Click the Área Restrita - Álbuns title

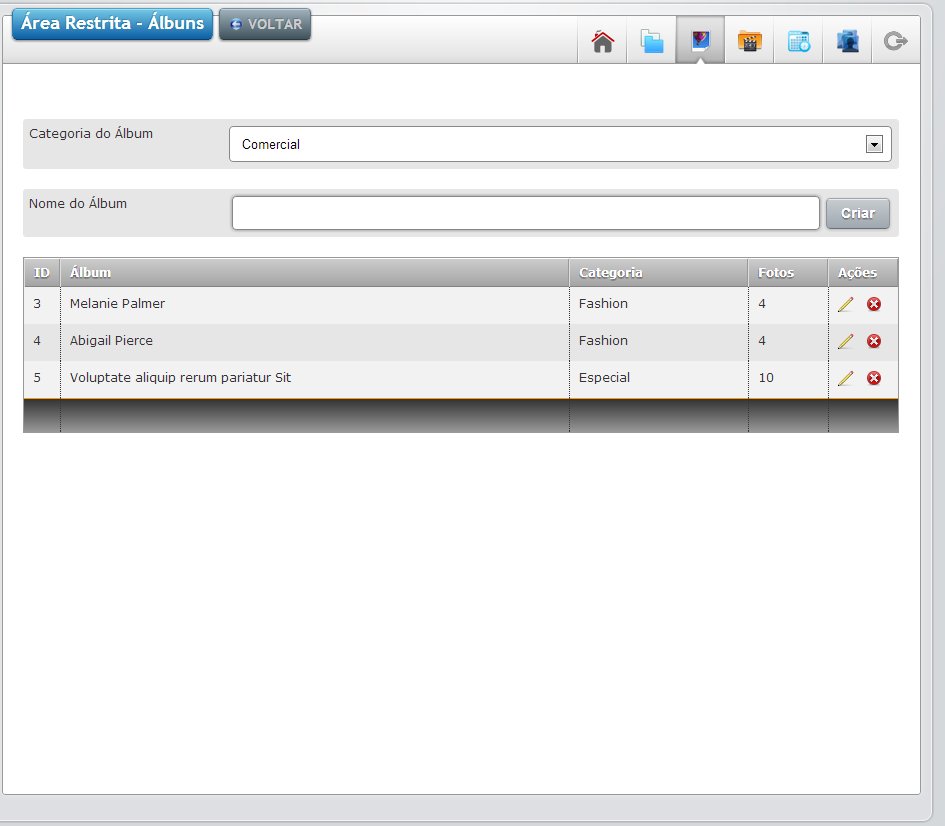pos(112,23)
